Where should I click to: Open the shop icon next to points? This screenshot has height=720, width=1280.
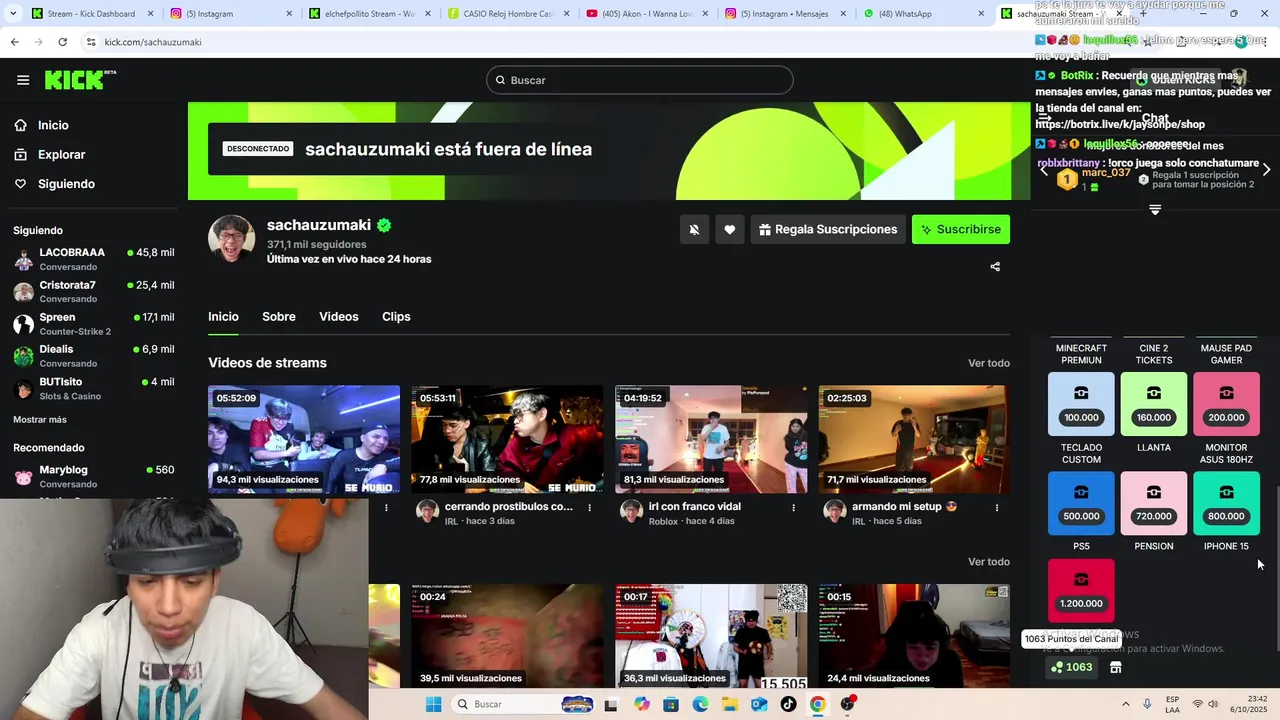[1116, 667]
